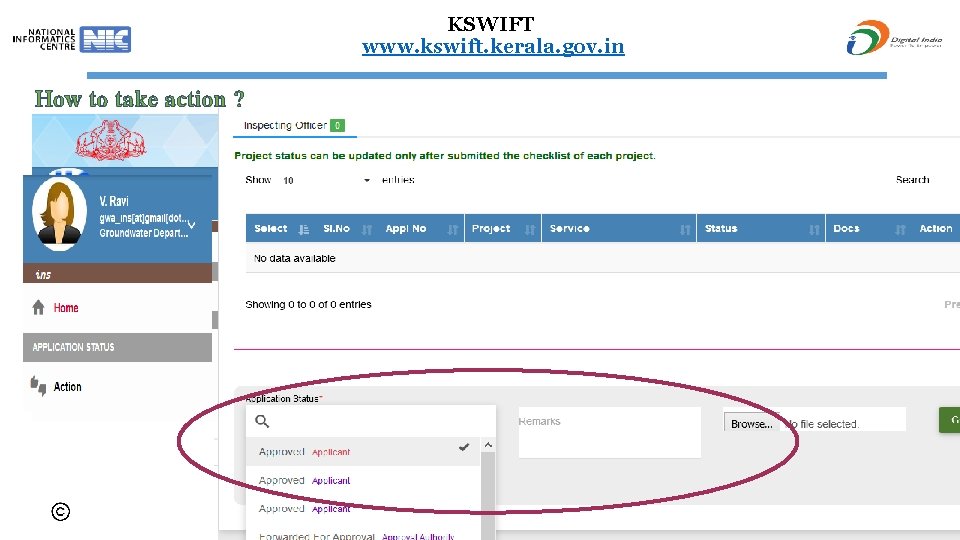Choose the third Approved Applicant option

click(363, 509)
